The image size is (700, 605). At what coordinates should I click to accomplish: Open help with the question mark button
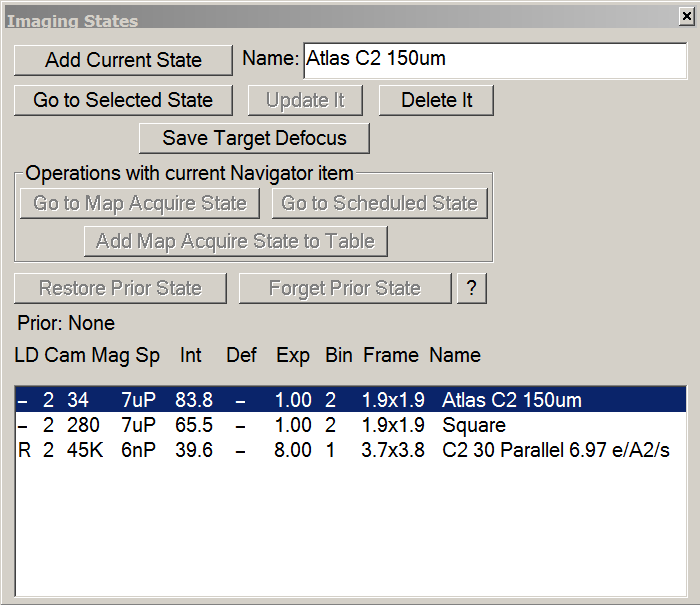click(471, 288)
